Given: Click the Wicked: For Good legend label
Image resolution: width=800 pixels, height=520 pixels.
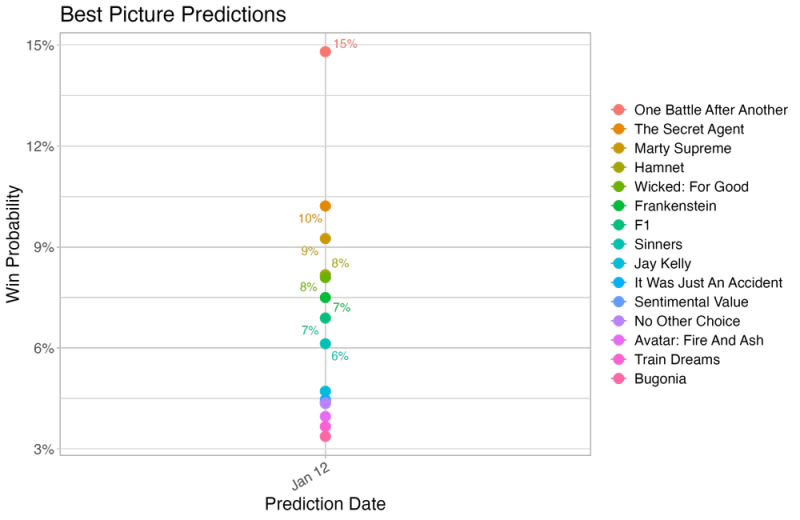Looking at the screenshot, I should pyautogui.click(x=691, y=187).
